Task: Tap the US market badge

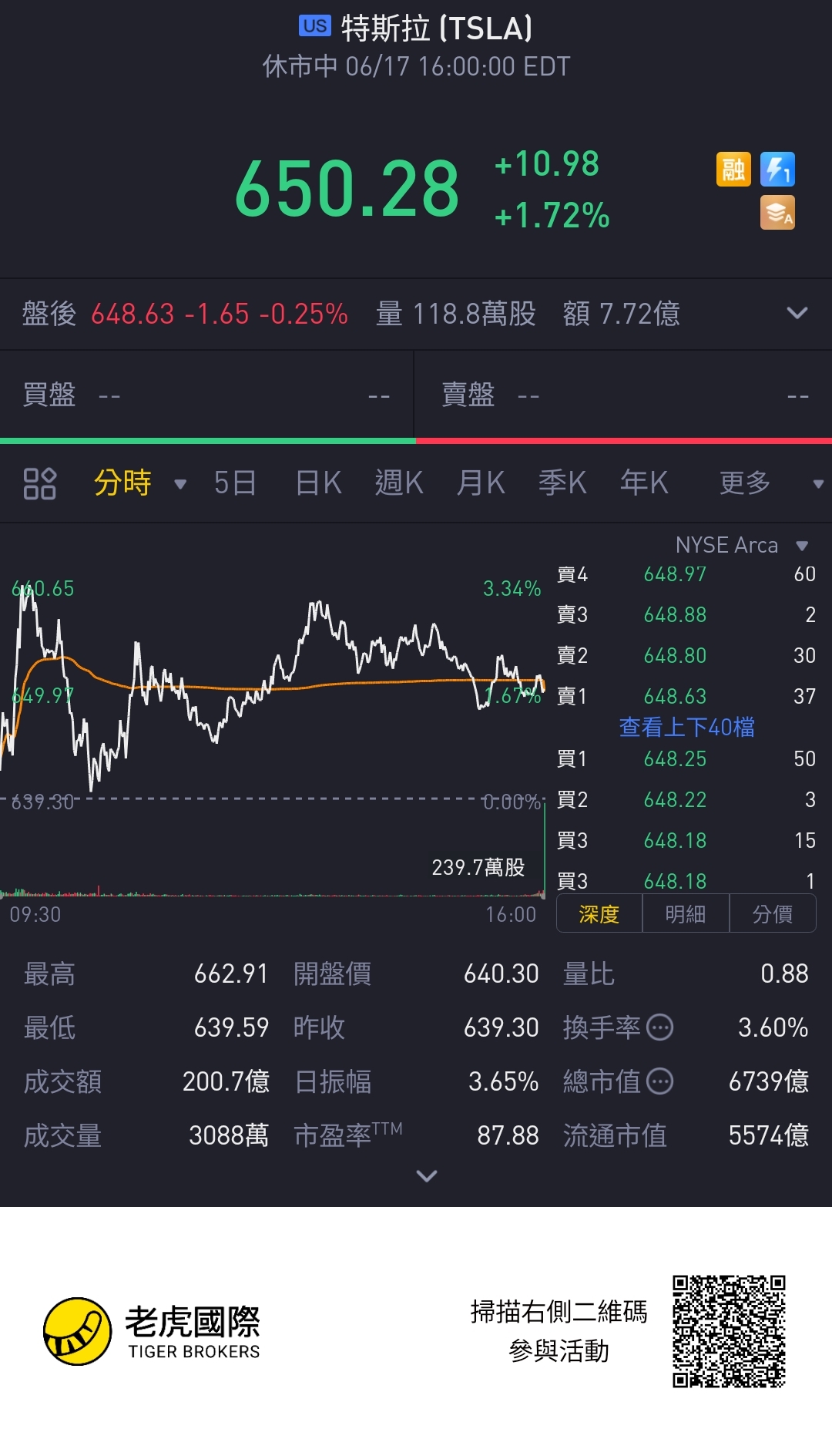Action: click(x=315, y=26)
